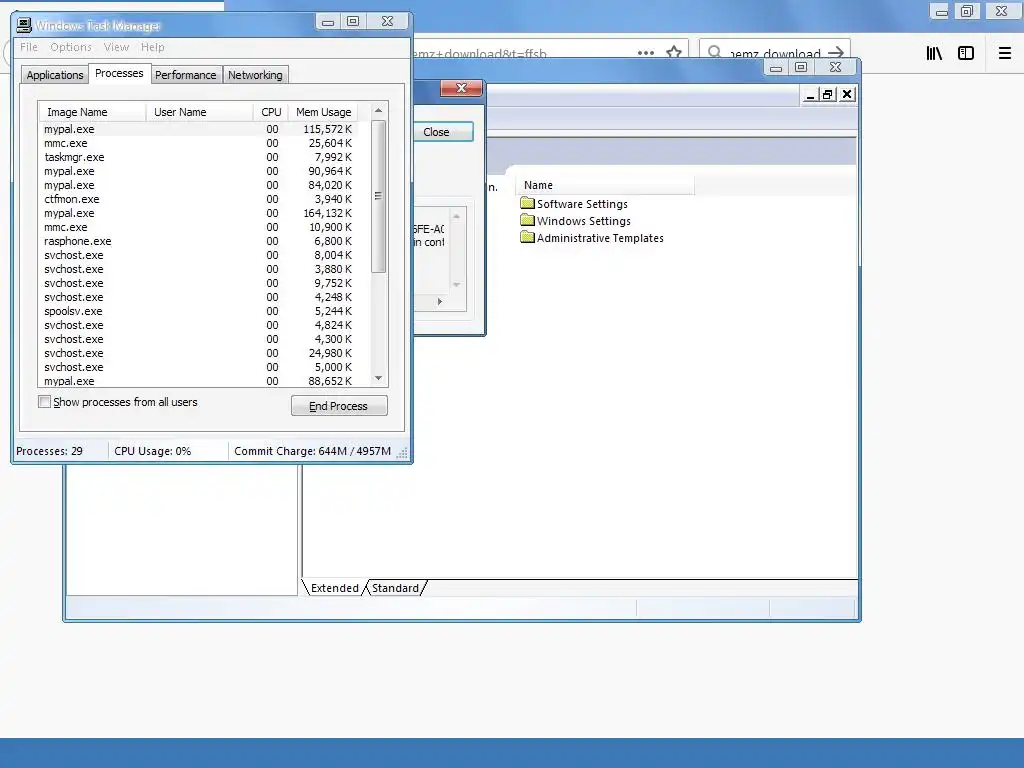1024x768 pixels.
Task: Open the File menu in Task Manager
Action: coord(29,47)
